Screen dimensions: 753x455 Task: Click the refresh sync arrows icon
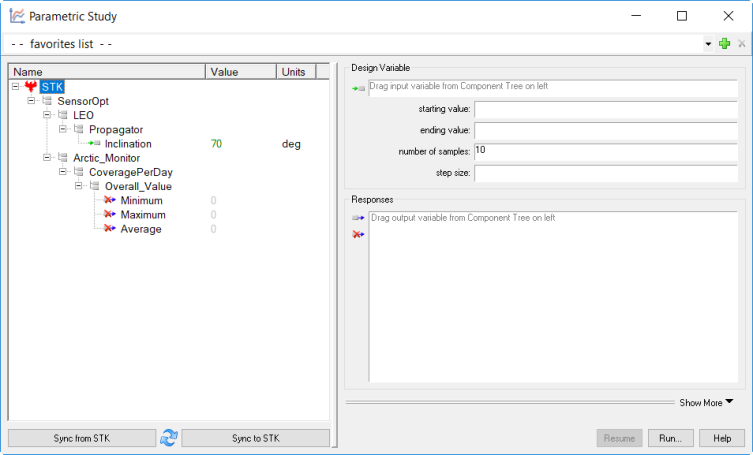click(x=169, y=438)
